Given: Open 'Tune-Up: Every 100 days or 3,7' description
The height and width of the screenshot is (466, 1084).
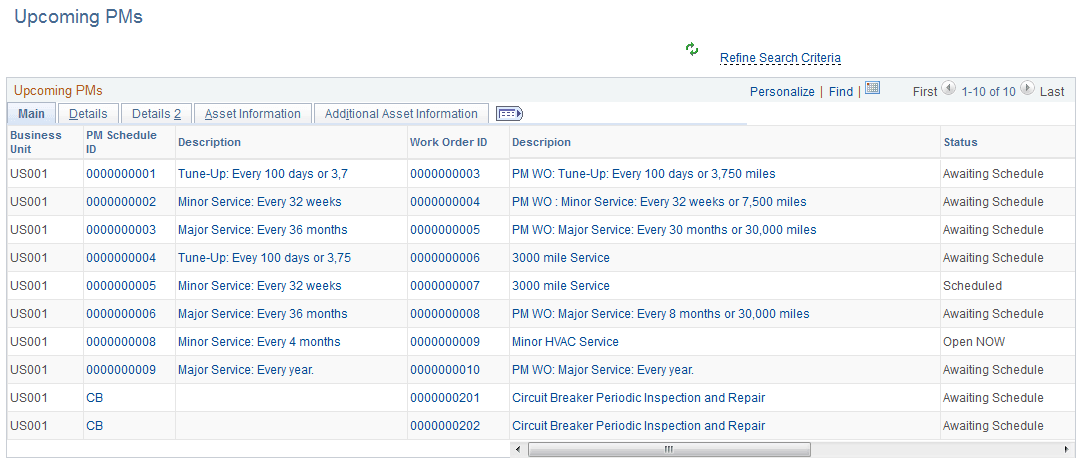Looking at the screenshot, I should [263, 174].
